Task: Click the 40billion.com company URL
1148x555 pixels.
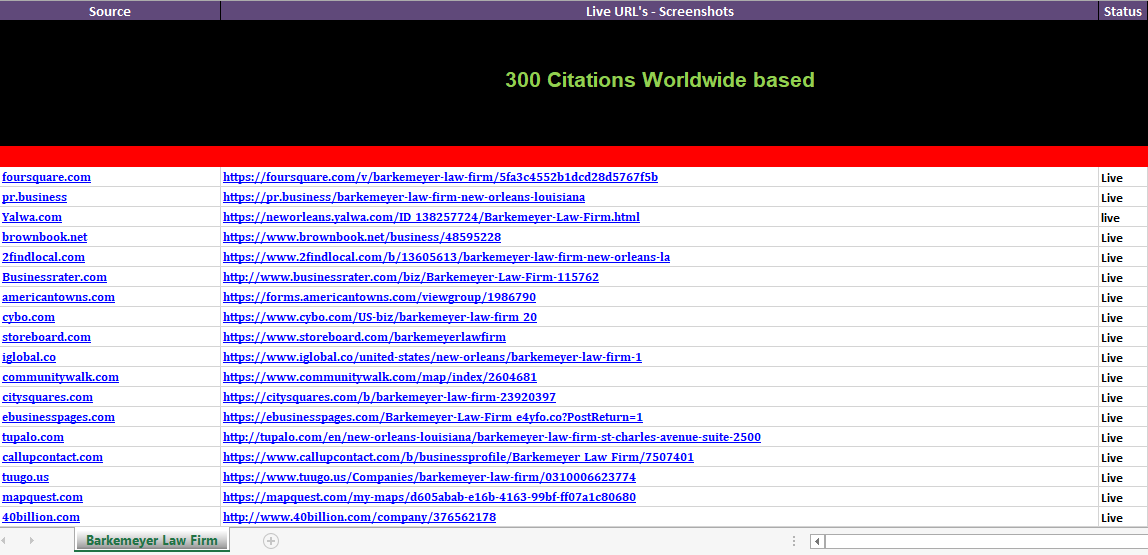Action: tap(359, 517)
